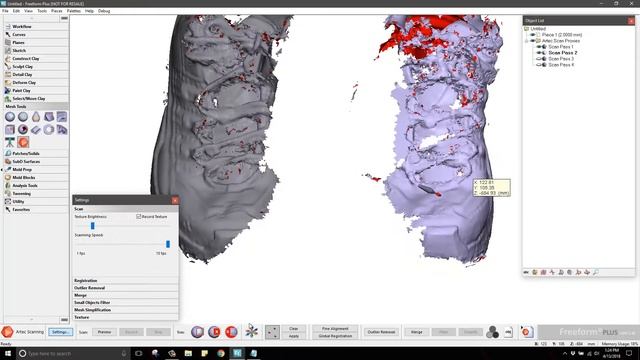Image resolution: width=640 pixels, height=360 pixels.
Task: Click the Preview scan button
Action: pos(104,332)
